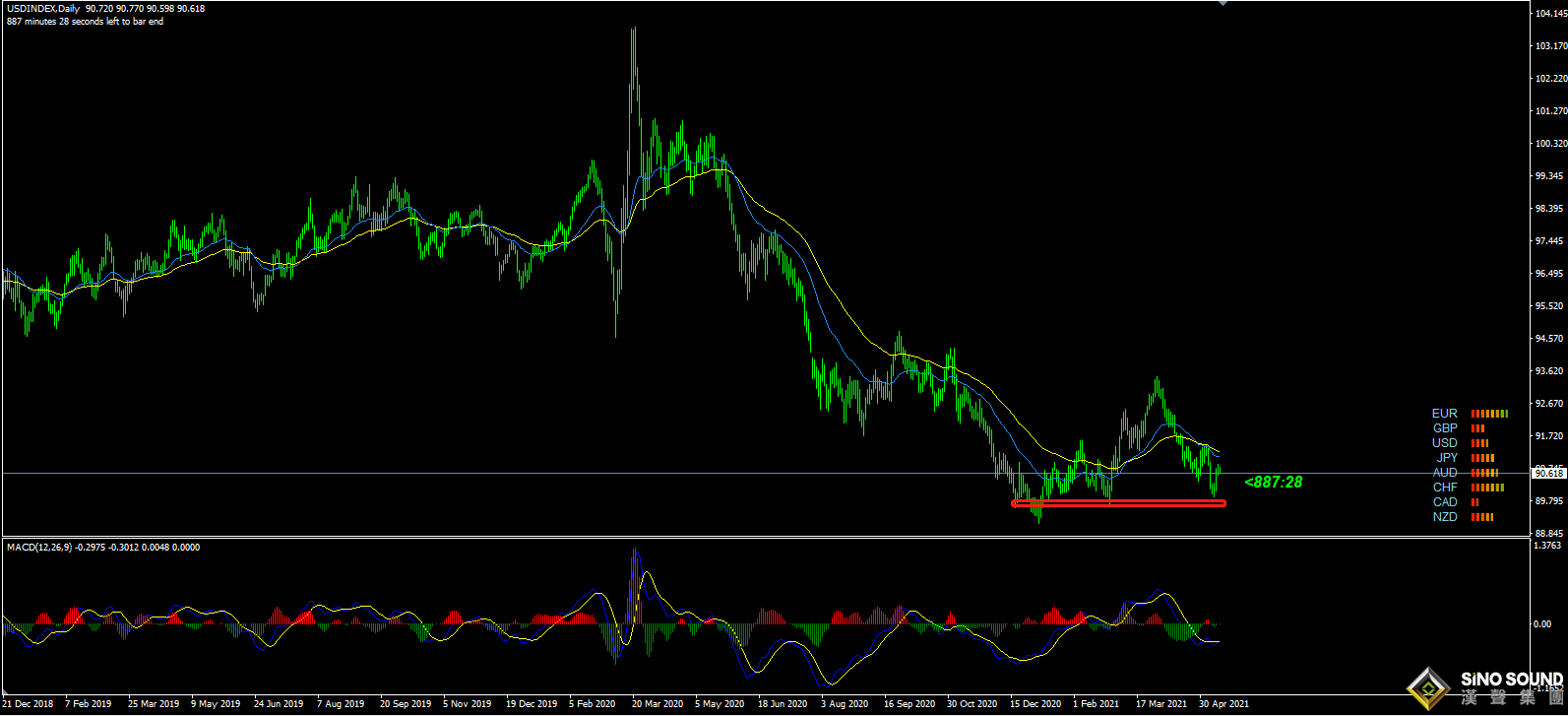The image size is (1568, 716).
Task: Click the chart shift triangle marker at top
Action: click(x=1223, y=3)
